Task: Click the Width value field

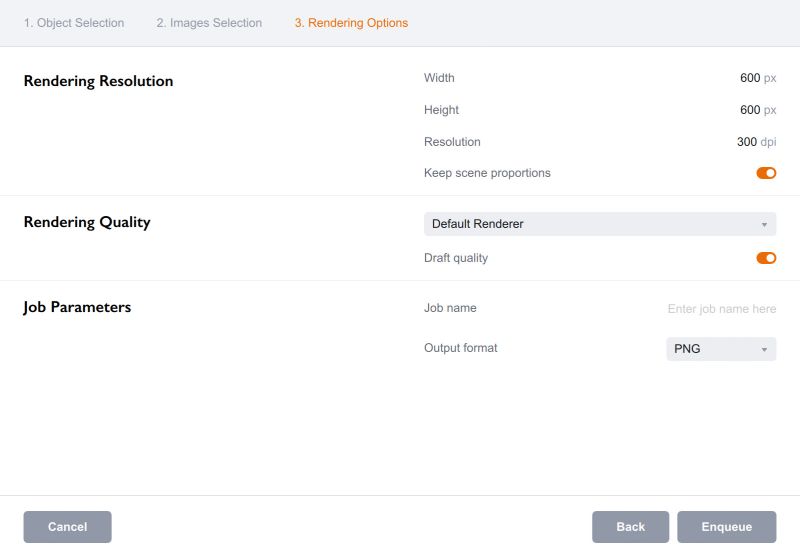Action: (750, 78)
